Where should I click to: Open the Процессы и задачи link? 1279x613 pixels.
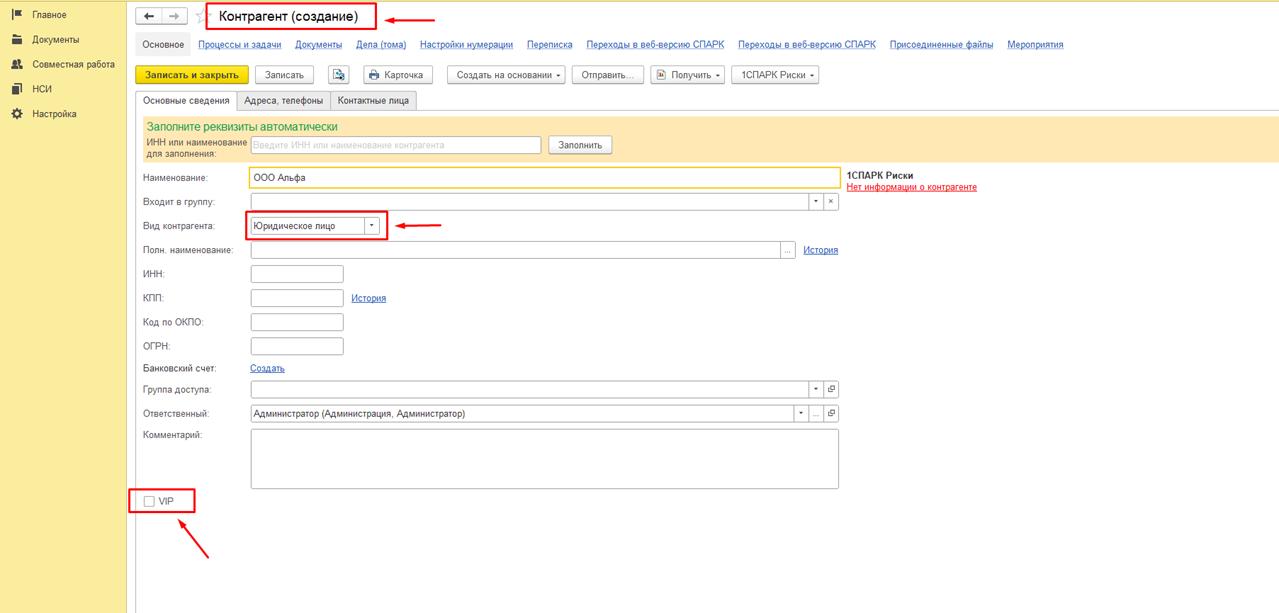pos(240,45)
